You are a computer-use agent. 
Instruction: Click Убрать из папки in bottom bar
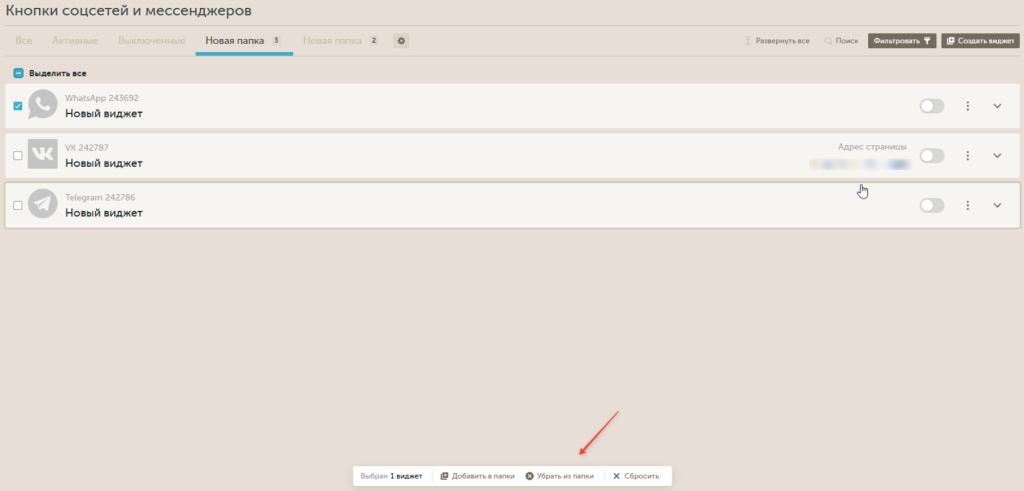pos(560,476)
